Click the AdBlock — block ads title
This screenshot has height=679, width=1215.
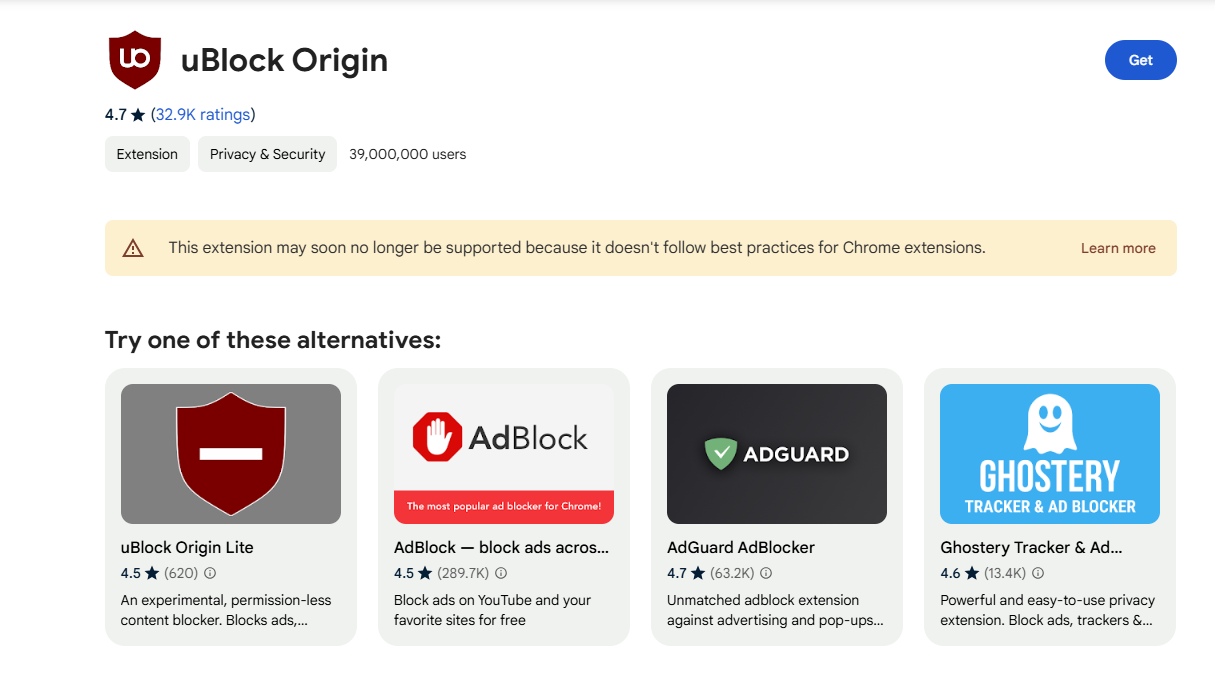pyautogui.click(x=501, y=547)
